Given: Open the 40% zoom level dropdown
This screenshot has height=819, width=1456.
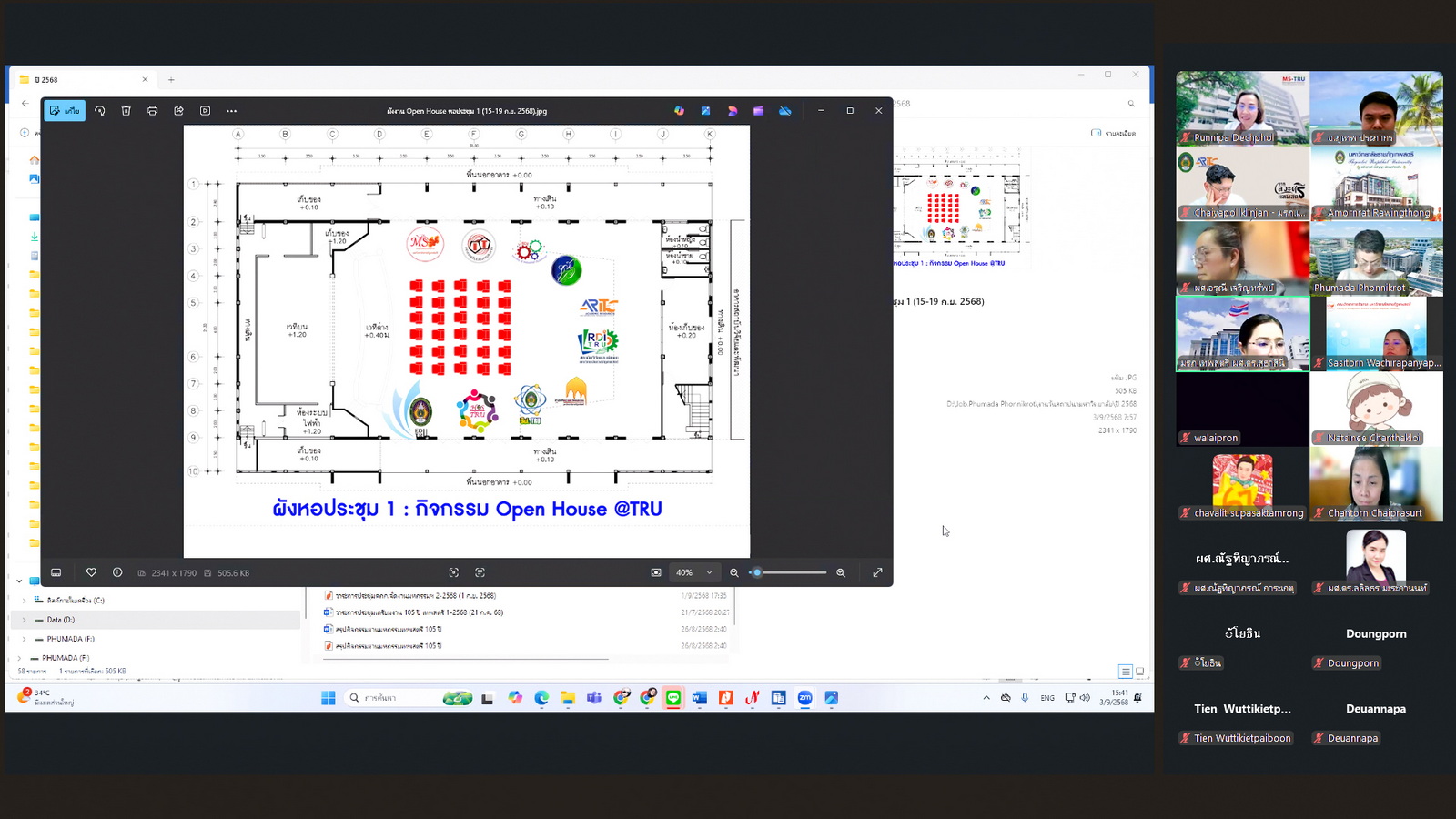Looking at the screenshot, I should click(693, 572).
